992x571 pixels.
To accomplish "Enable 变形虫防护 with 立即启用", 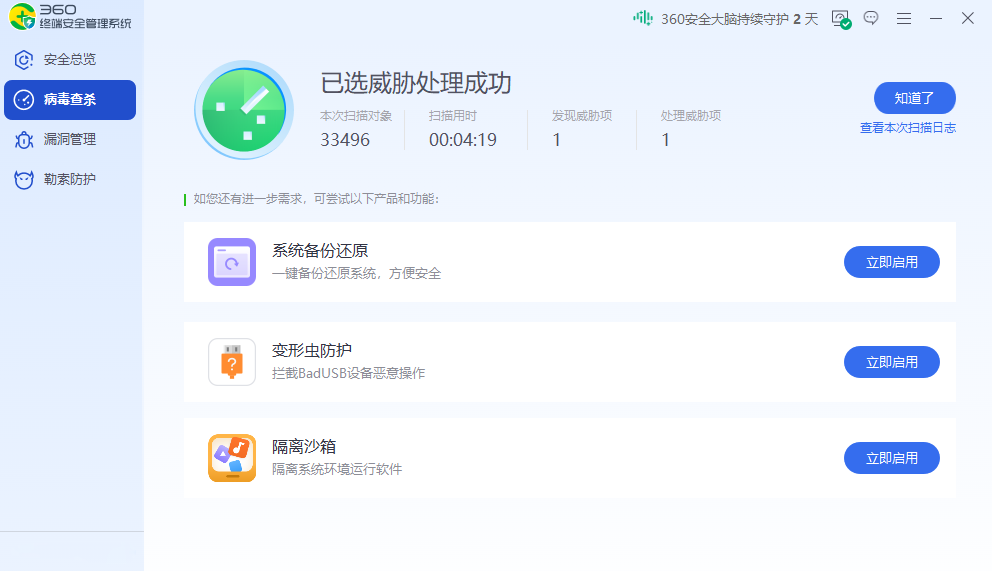I will 891,362.
